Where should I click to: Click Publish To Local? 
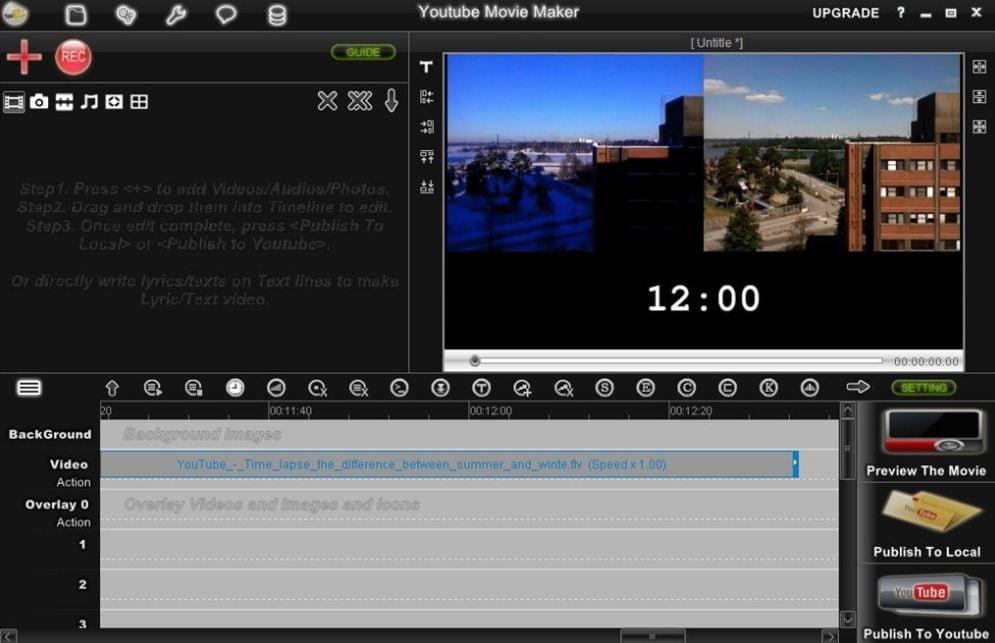(926, 525)
